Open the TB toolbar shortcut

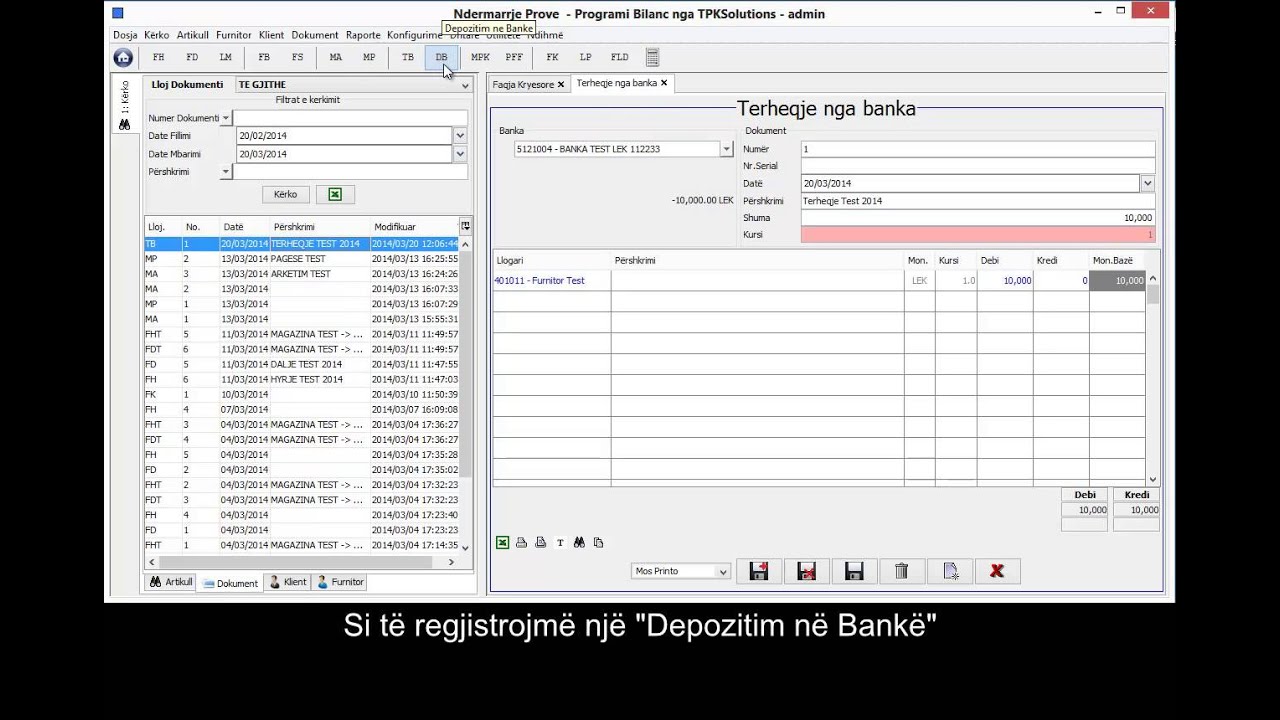pos(408,58)
